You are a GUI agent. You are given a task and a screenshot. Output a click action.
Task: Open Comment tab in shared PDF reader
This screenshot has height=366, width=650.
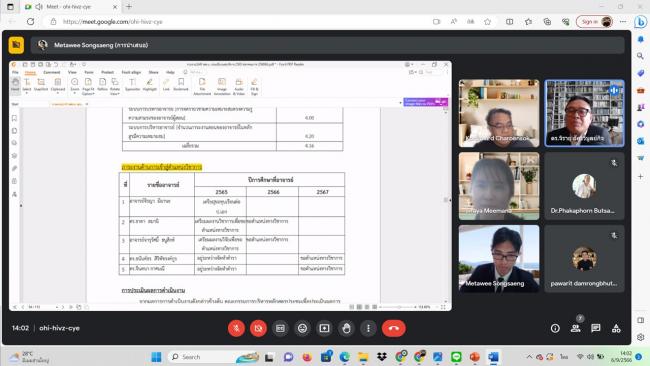(x=52, y=72)
